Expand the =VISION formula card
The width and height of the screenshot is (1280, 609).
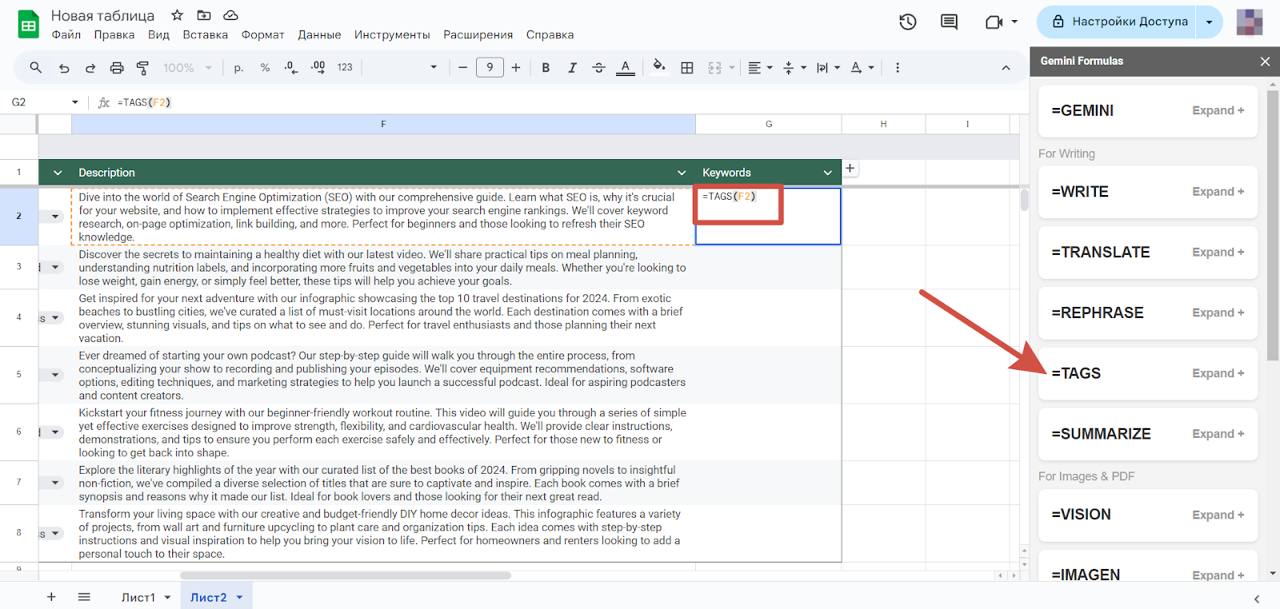coord(1218,515)
